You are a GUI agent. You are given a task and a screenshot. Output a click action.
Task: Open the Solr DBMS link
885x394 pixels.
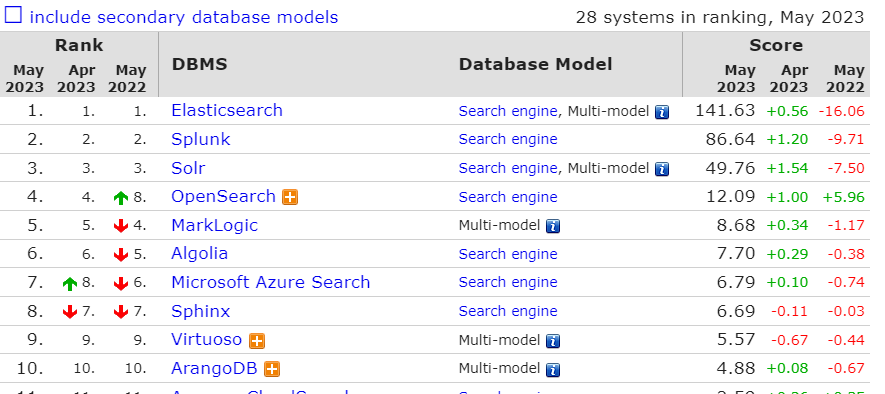coord(188,168)
